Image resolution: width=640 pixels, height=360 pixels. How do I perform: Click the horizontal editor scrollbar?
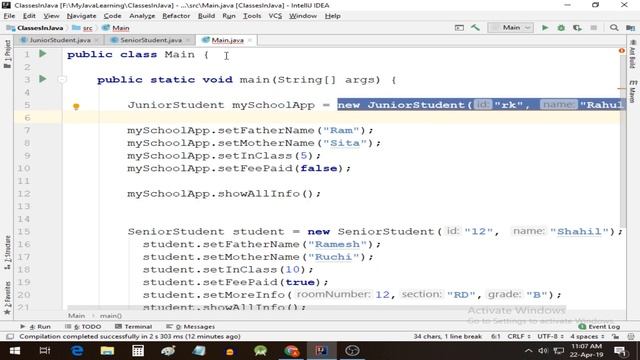click(317, 307)
